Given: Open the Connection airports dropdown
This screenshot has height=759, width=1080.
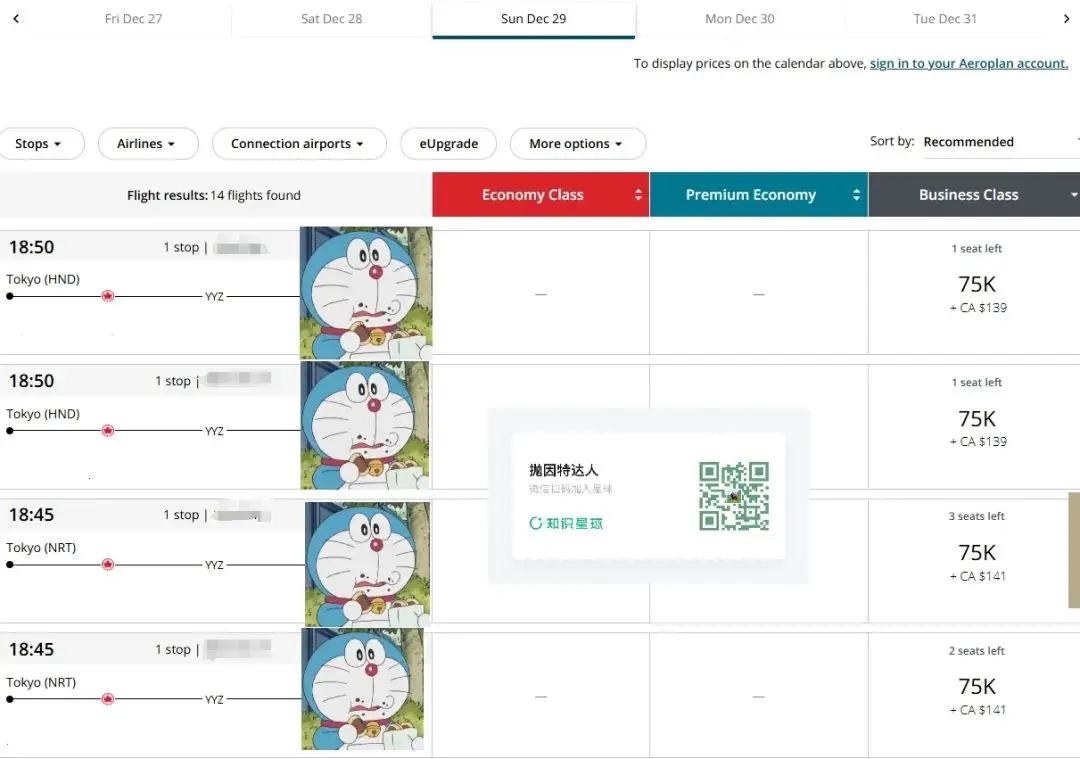Looking at the screenshot, I should pos(298,143).
